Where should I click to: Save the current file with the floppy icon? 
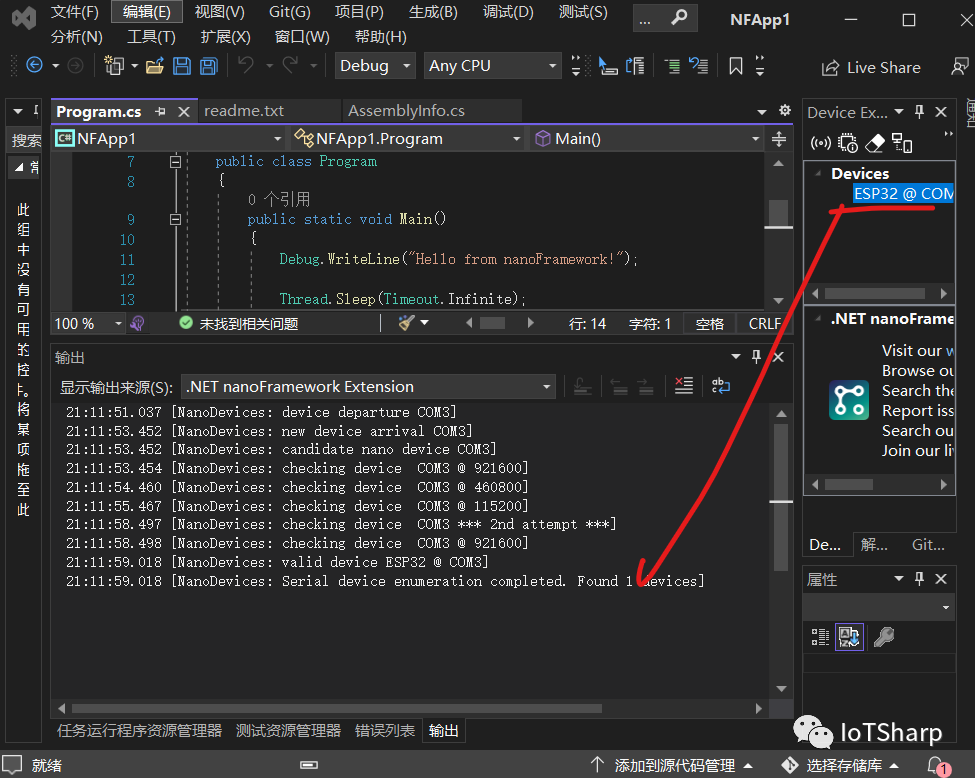182,65
